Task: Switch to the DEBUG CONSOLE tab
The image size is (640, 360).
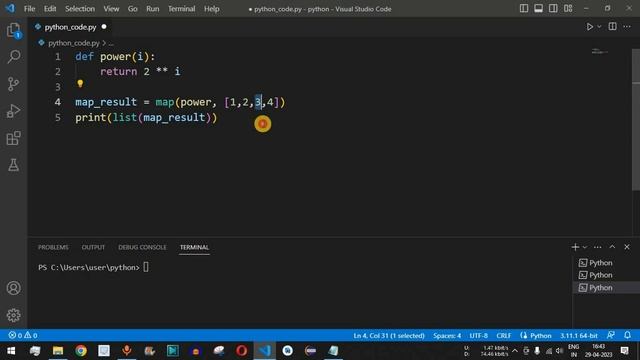Action: point(142,247)
